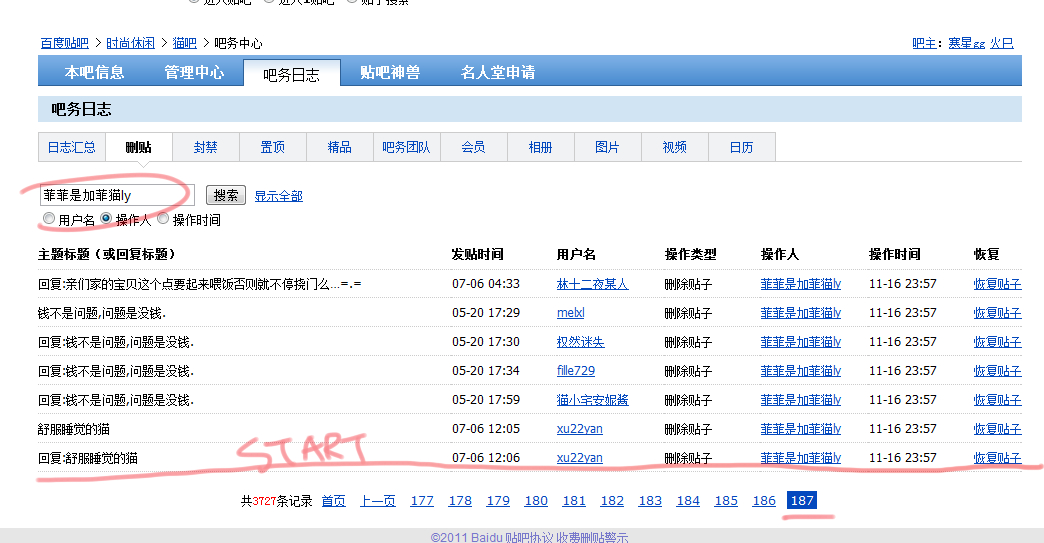
Task: Switch to the 封禁 sub-tab
Action: (x=206, y=147)
